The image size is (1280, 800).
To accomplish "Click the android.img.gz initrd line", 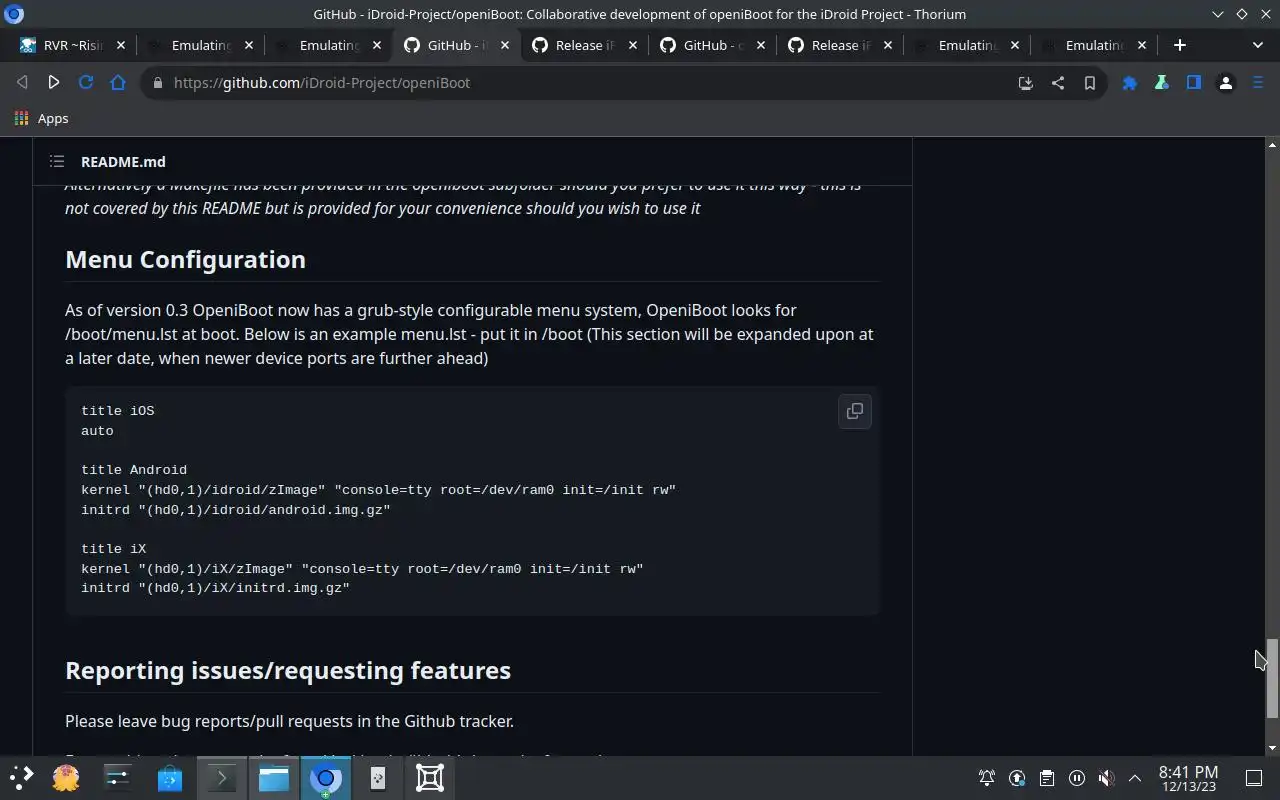I will 236,509.
